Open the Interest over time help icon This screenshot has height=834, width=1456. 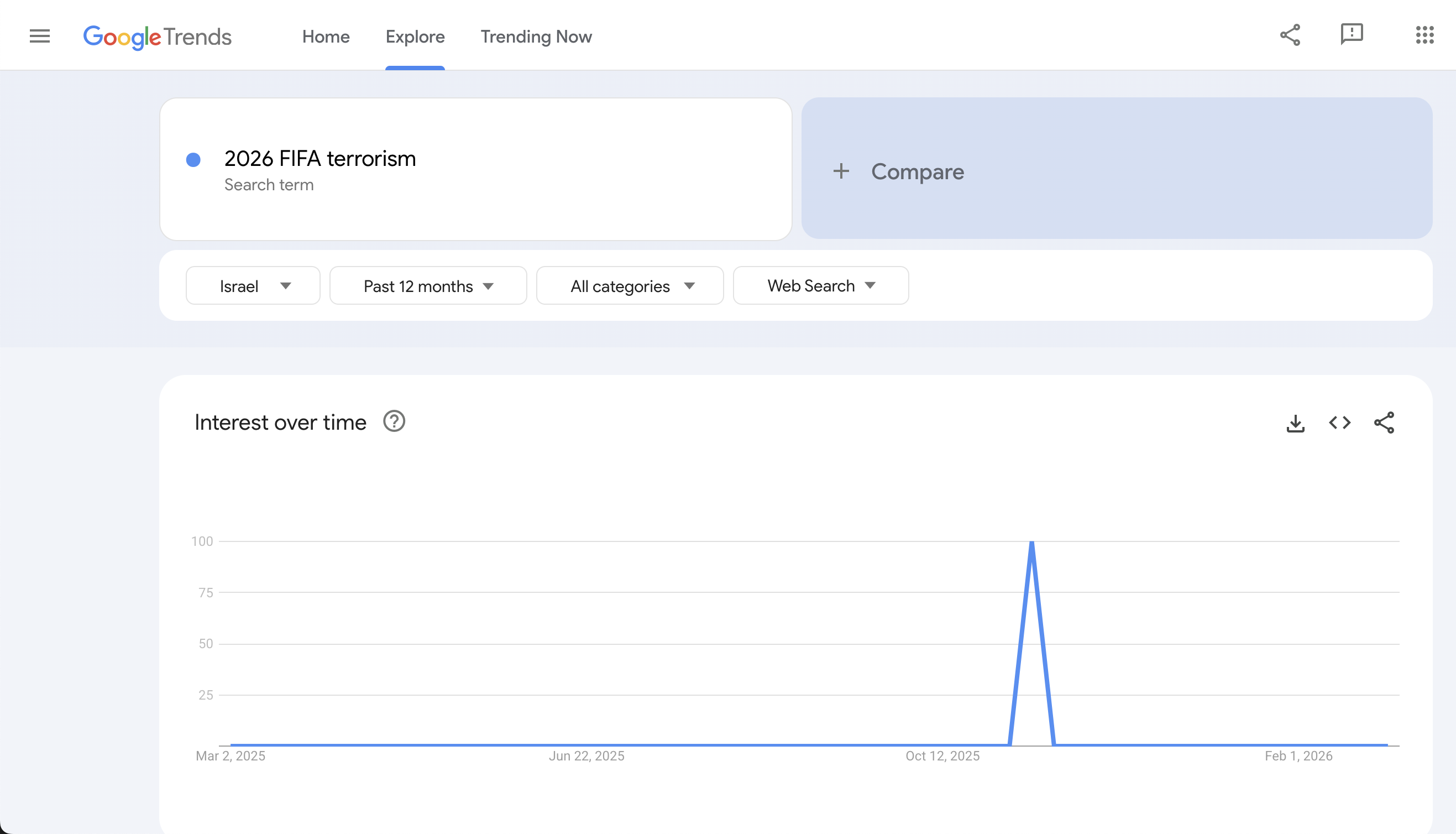[x=394, y=421]
